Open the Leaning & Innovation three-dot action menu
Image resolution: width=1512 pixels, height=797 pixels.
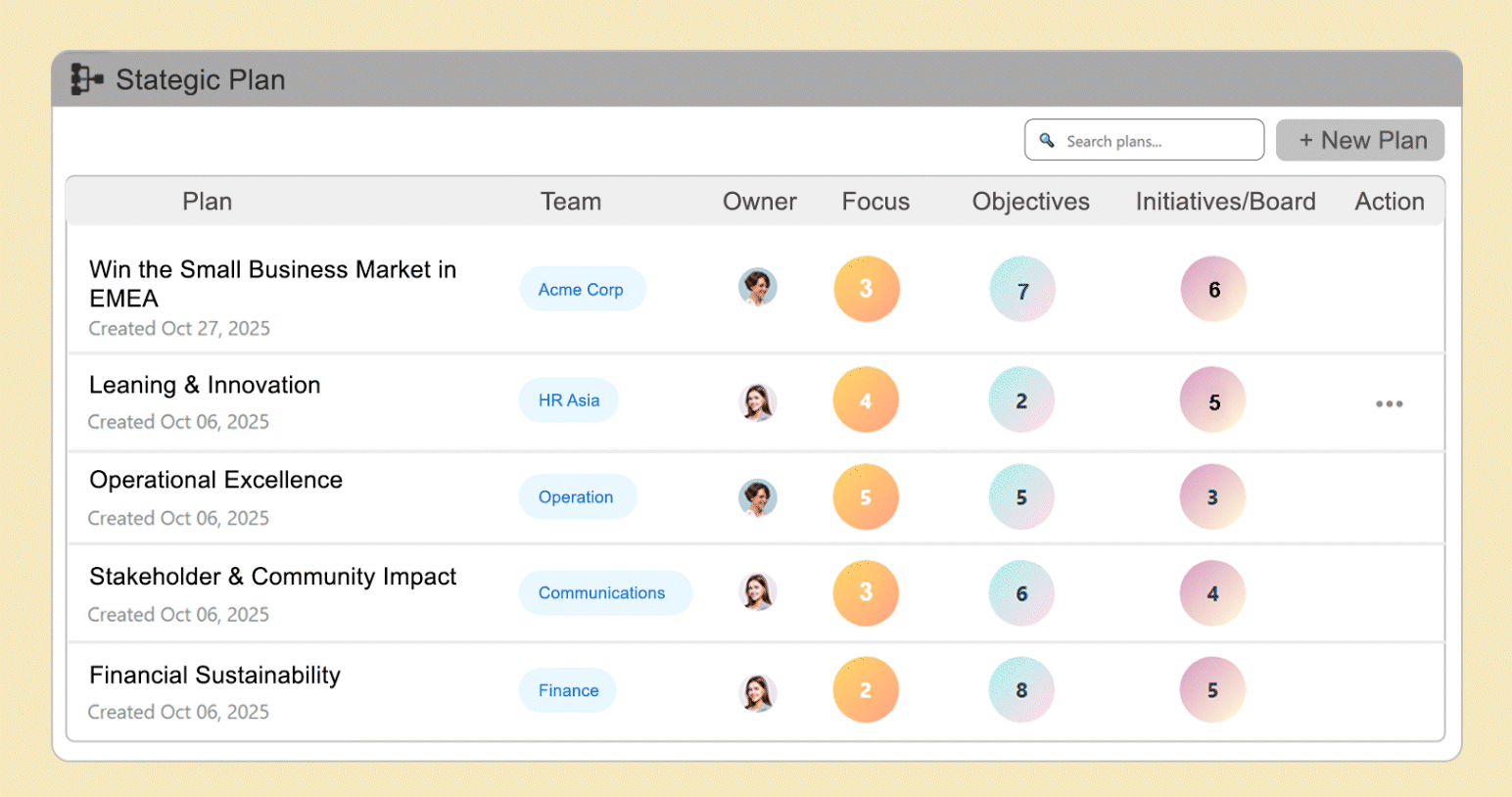[x=1389, y=403]
